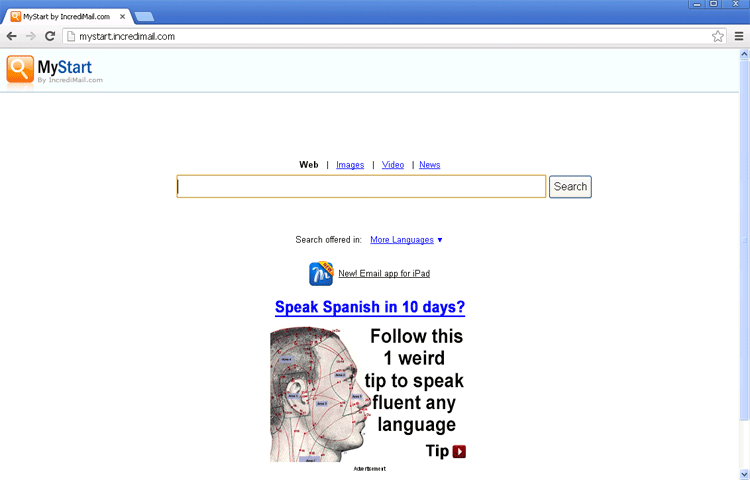Click the Speak Spanish in 10 days headline
The height and width of the screenshot is (480, 750).
pyautogui.click(x=370, y=308)
